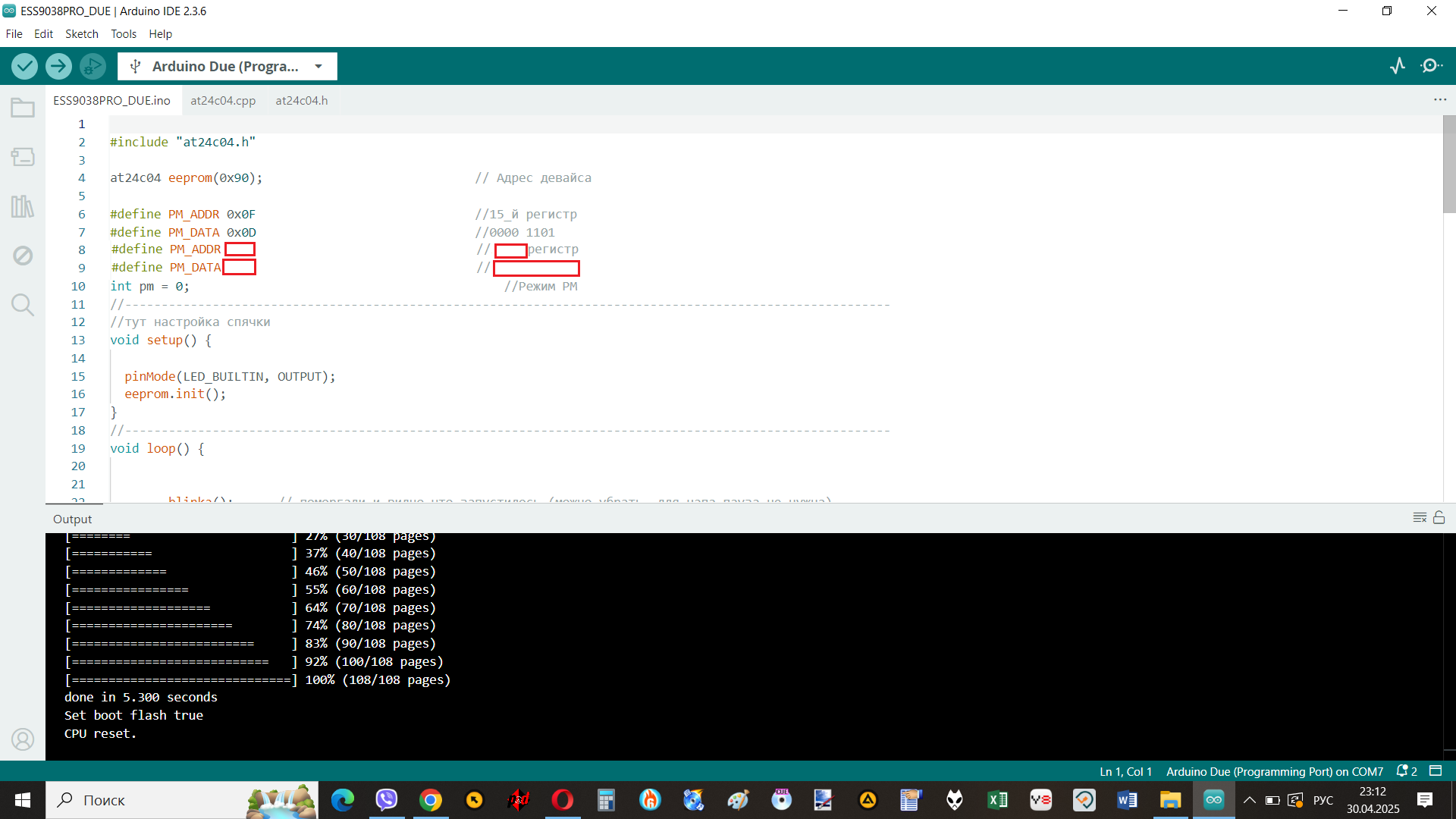Click the notifications bell in status bar

[x=1407, y=771]
